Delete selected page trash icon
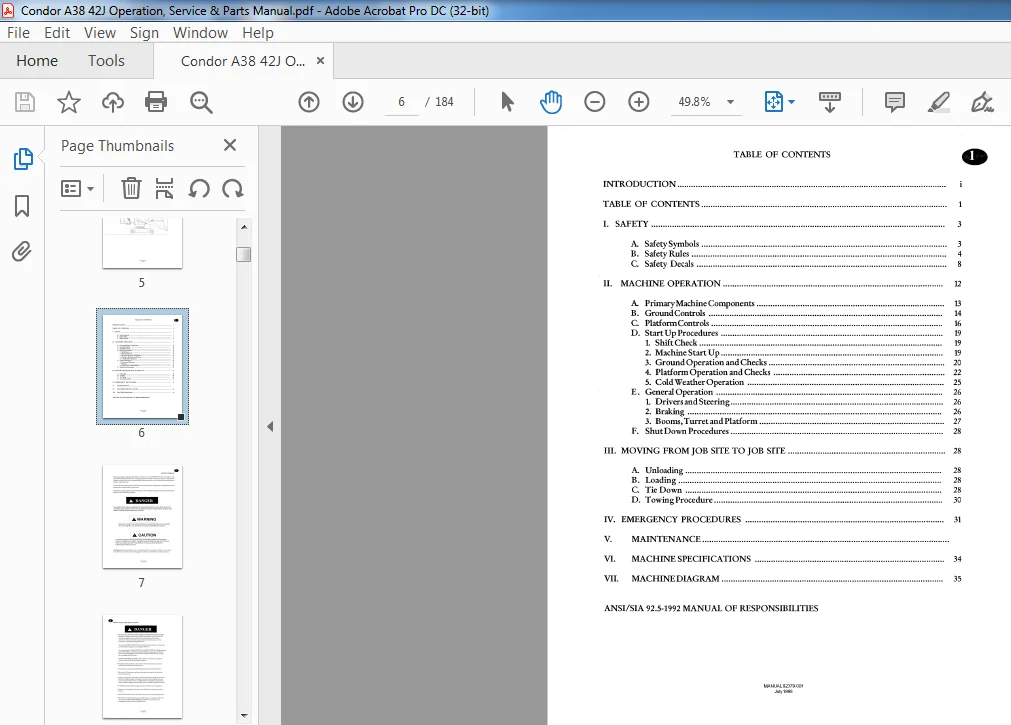This screenshot has height=725, width=1011. [x=131, y=188]
